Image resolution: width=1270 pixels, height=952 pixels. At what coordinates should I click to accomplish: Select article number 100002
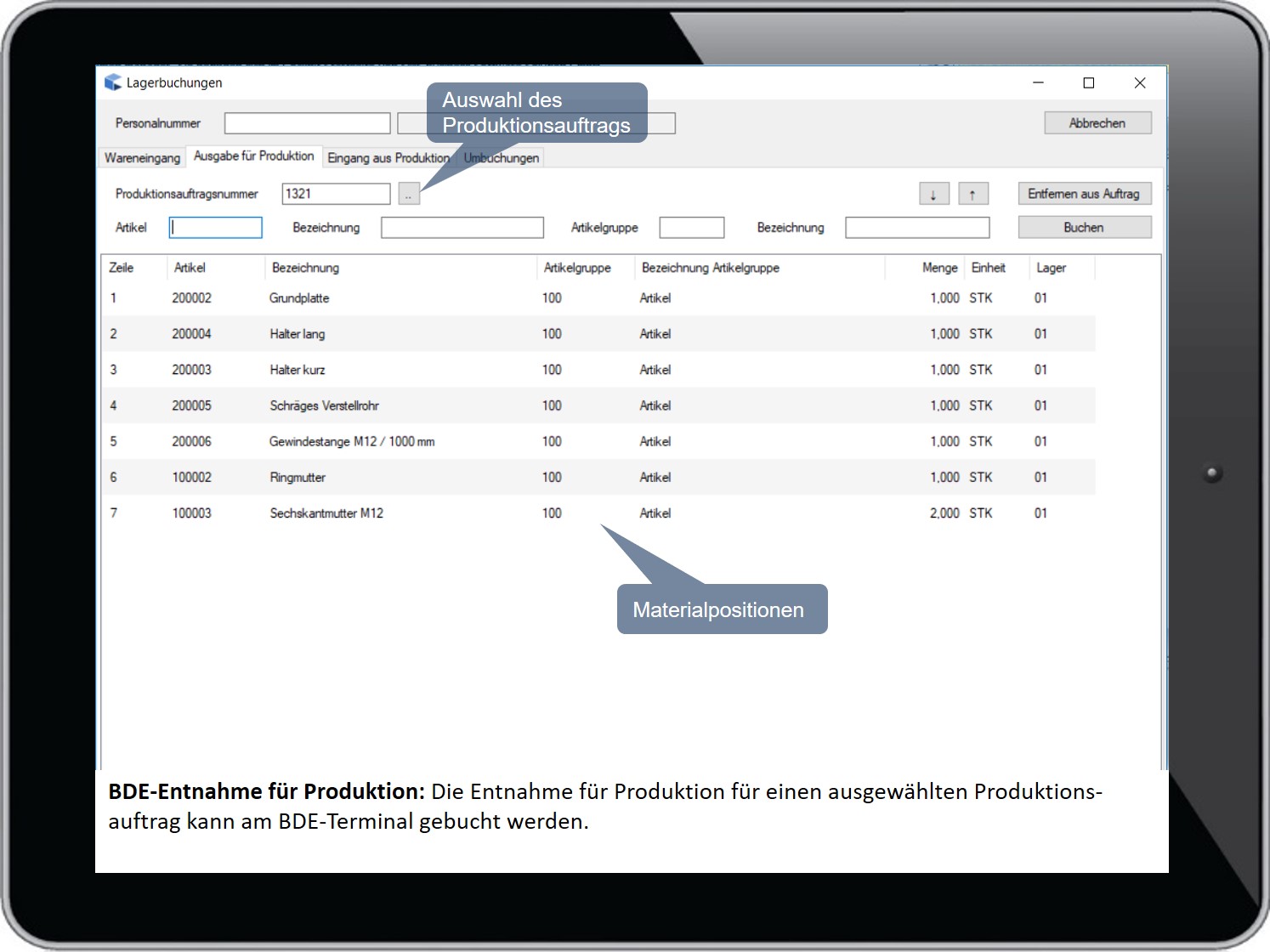point(191,477)
